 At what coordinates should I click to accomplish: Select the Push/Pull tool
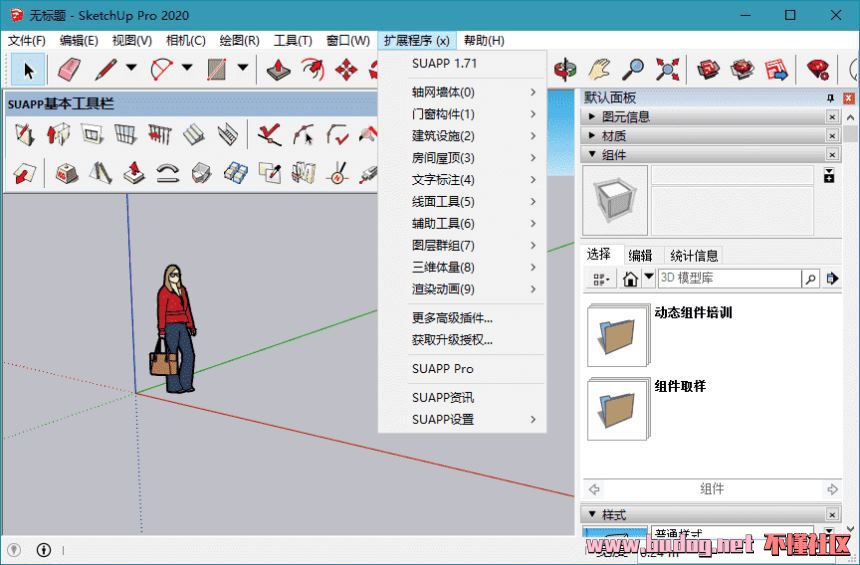(279, 69)
